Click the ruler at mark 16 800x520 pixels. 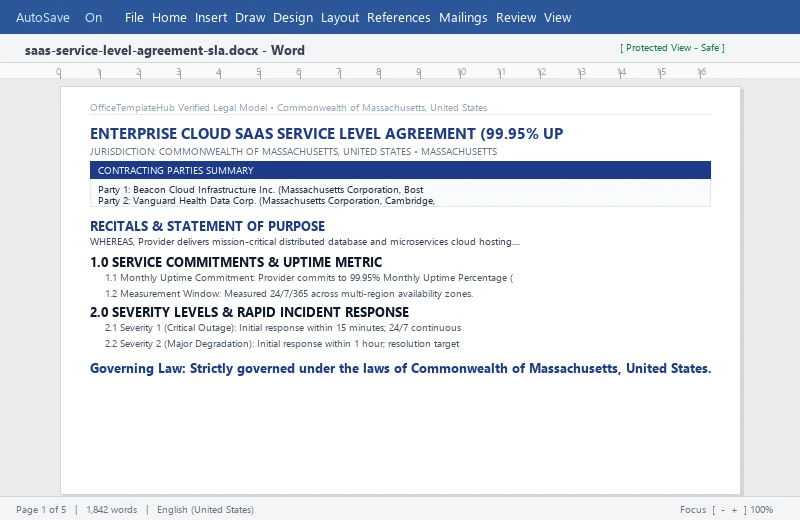[702, 72]
